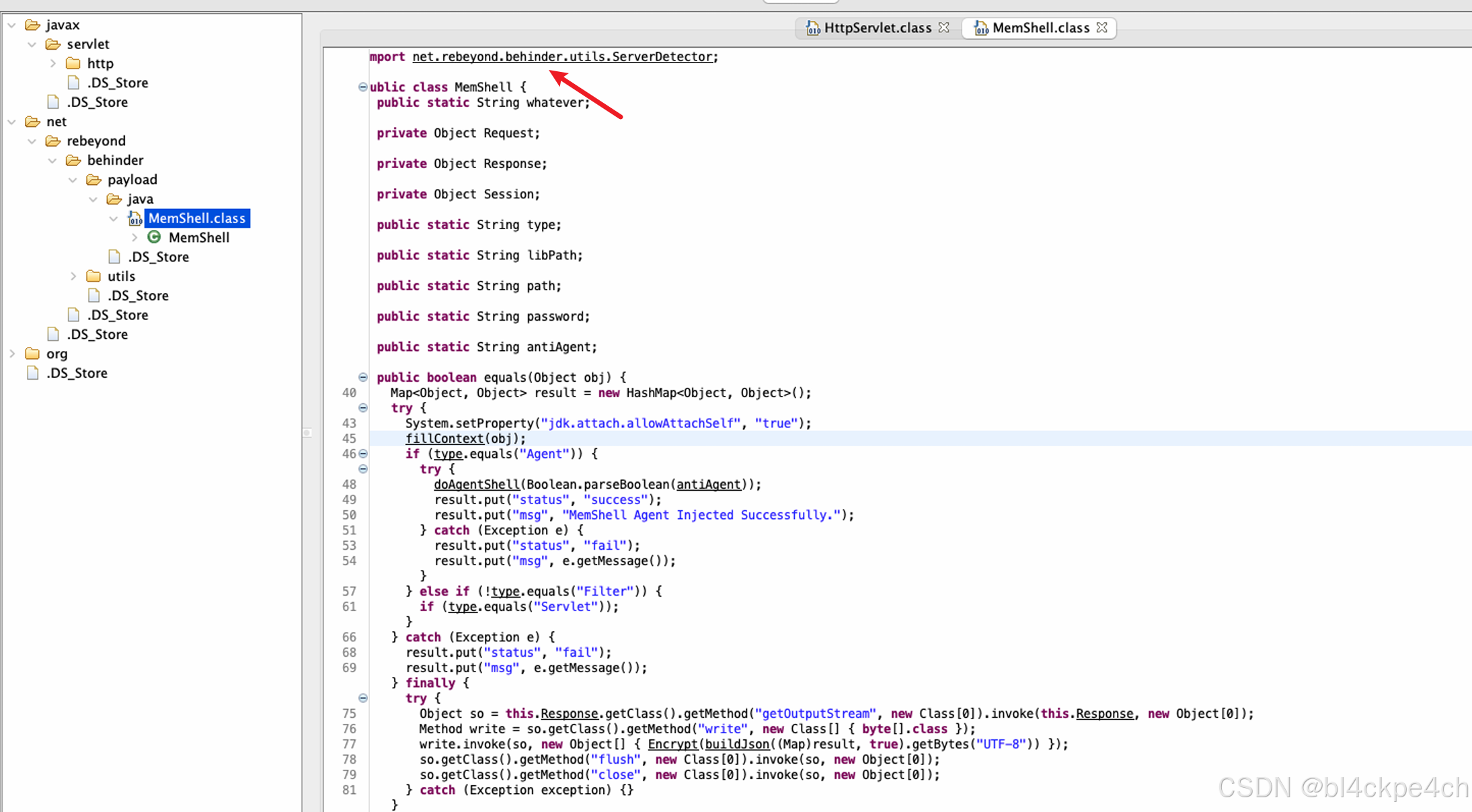Close the MemShell.class tab
This screenshot has width=1472, height=812.
click(1101, 28)
